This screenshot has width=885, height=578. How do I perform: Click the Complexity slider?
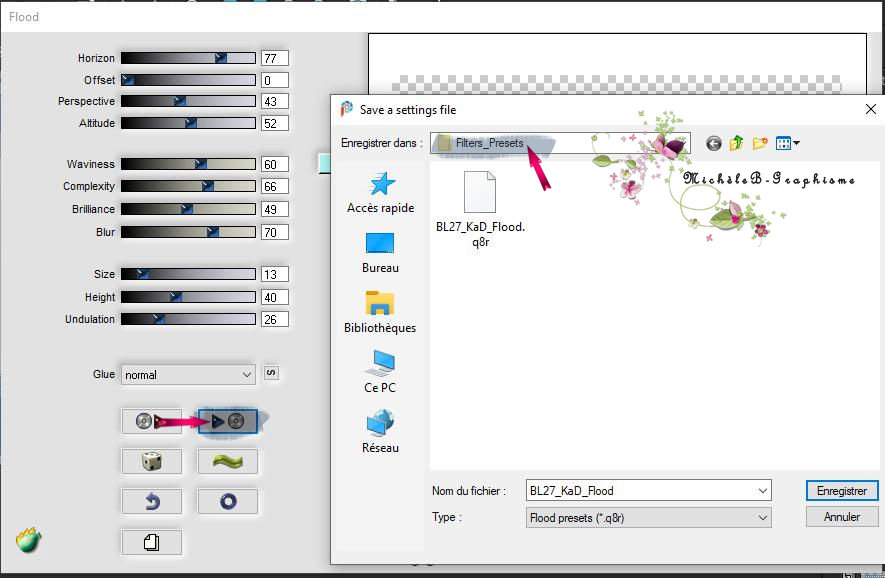[188, 186]
